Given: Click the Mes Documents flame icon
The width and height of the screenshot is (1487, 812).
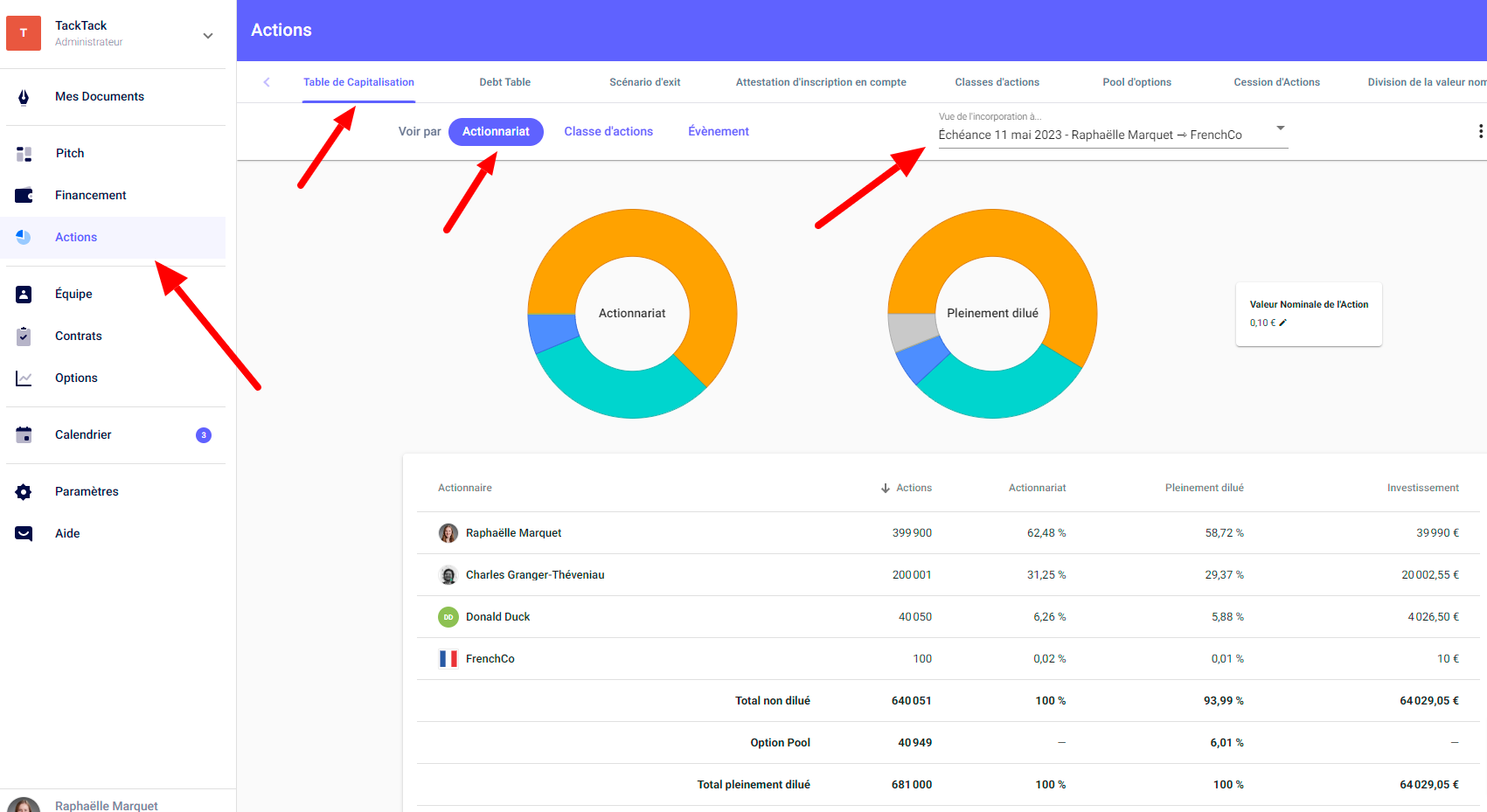Looking at the screenshot, I should tap(24, 97).
